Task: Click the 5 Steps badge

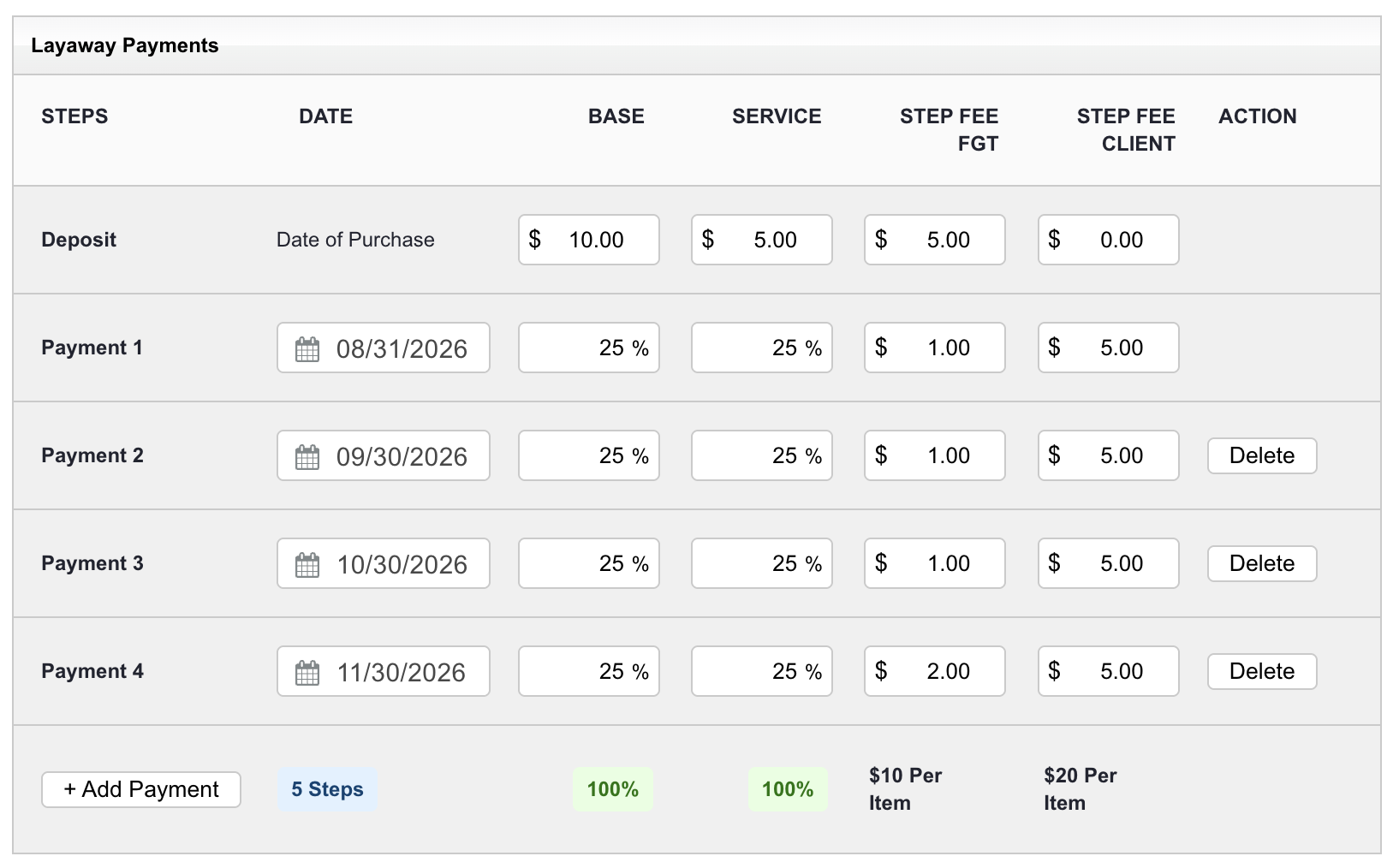Action: coord(327,789)
